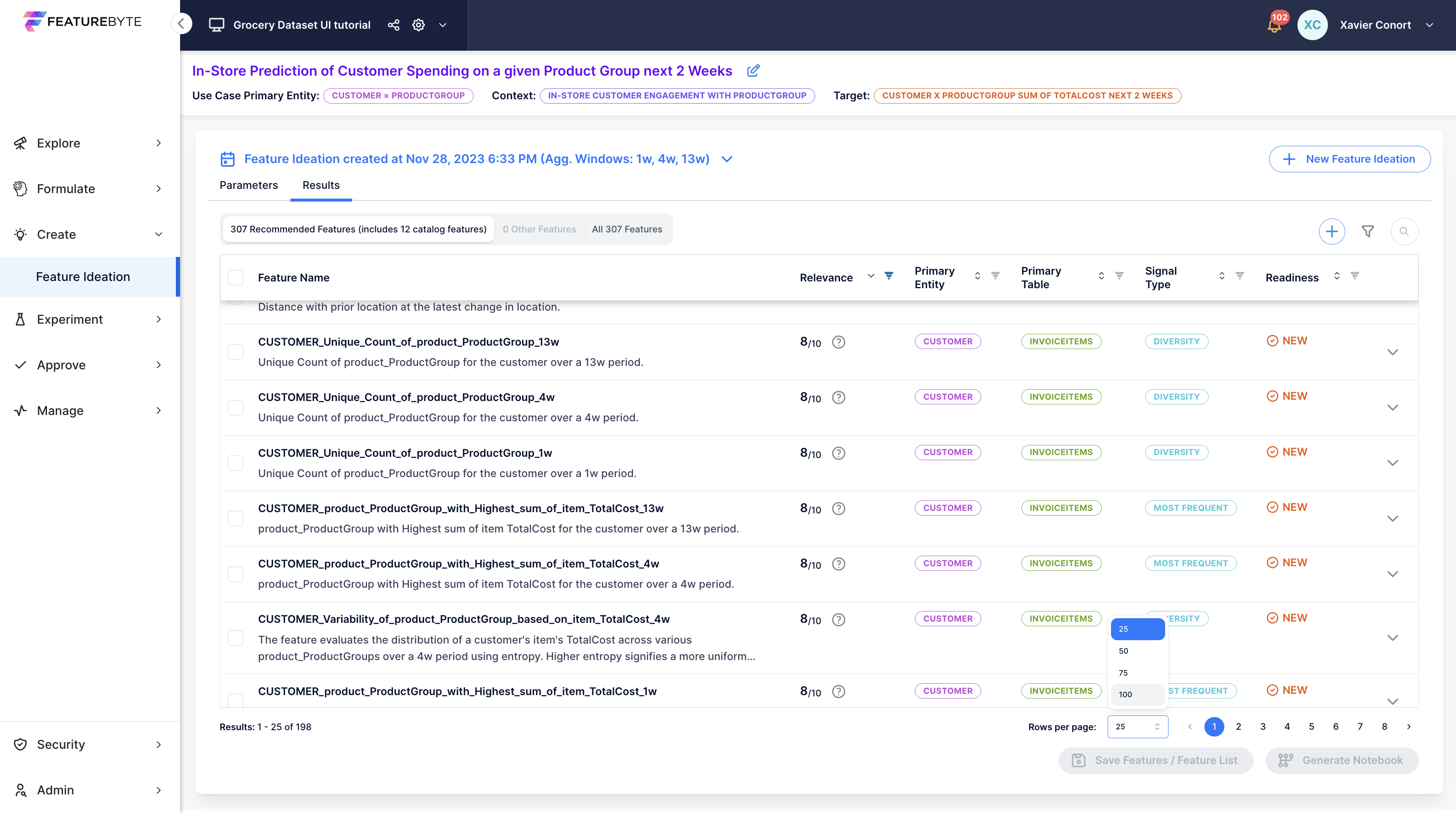The height and width of the screenshot is (813, 1456).
Task: Check CUSTOMER_Unique_Count_of_product_ProductGroup_1w row
Action: coord(235,463)
